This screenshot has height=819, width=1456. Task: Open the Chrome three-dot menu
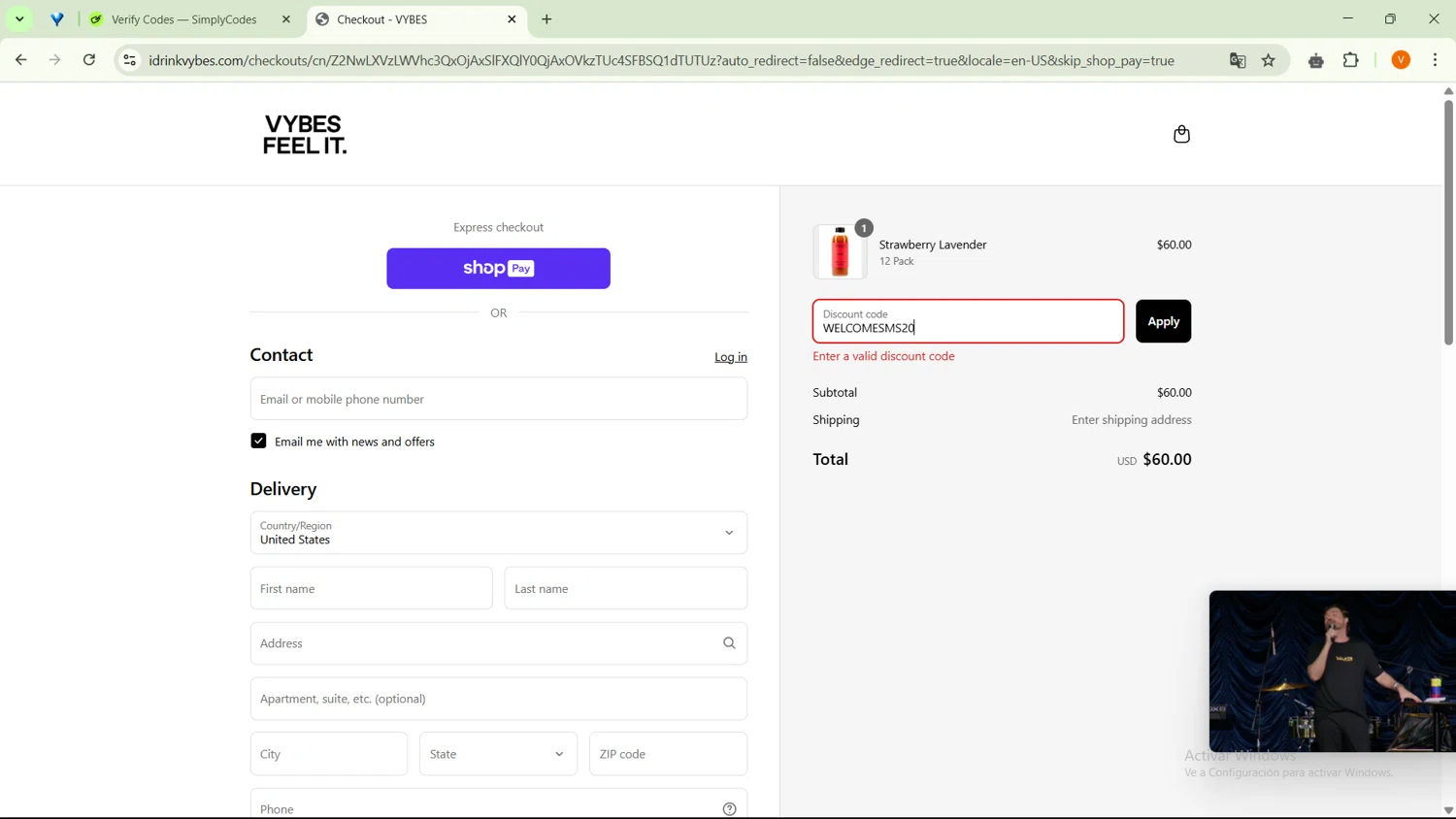[1436, 60]
